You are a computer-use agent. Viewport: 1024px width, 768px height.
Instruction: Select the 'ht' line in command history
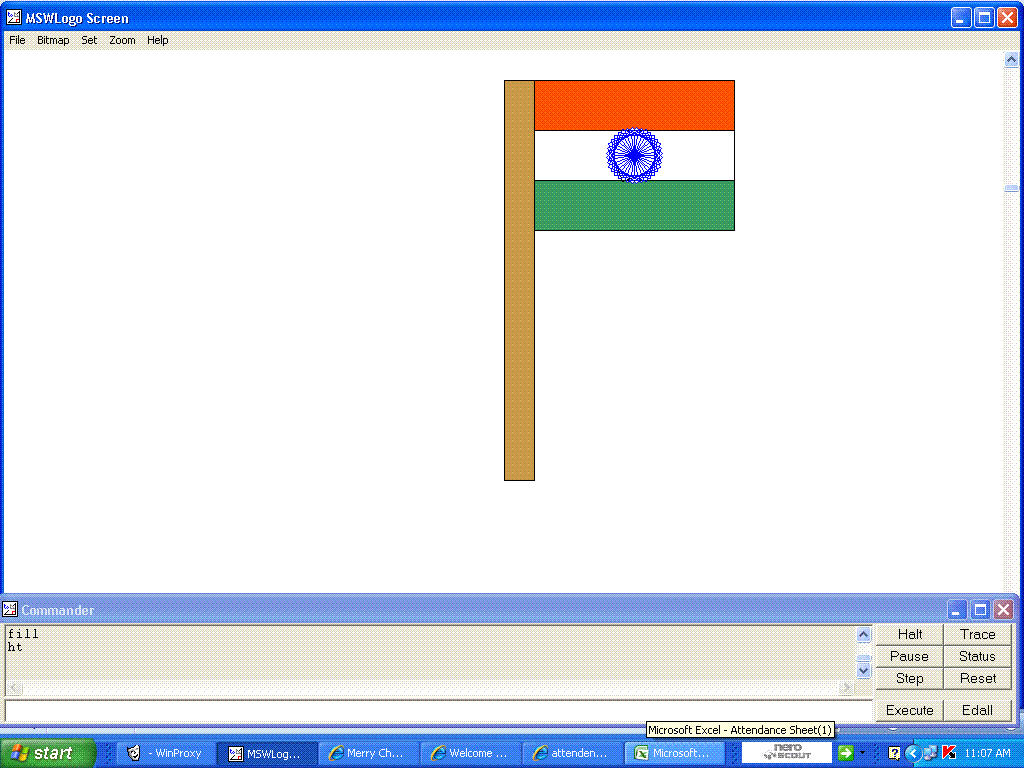click(x=15, y=647)
